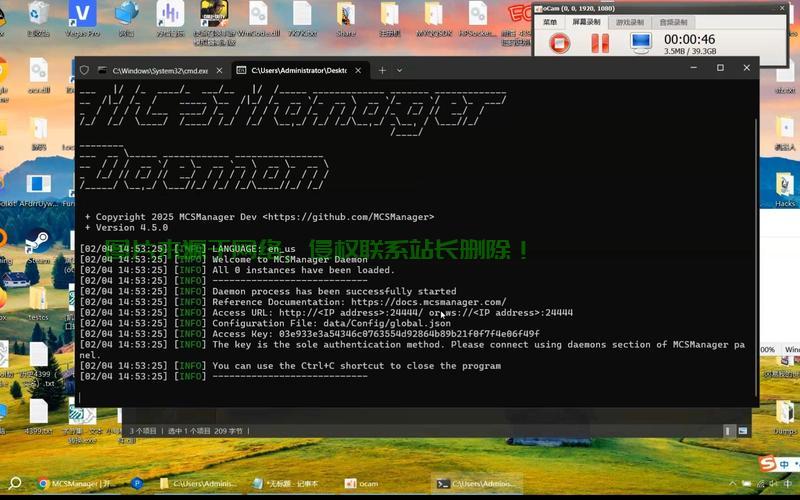Open the terminal new-tab dropdown arrow
This screenshot has width=800, height=500.
(399, 70)
